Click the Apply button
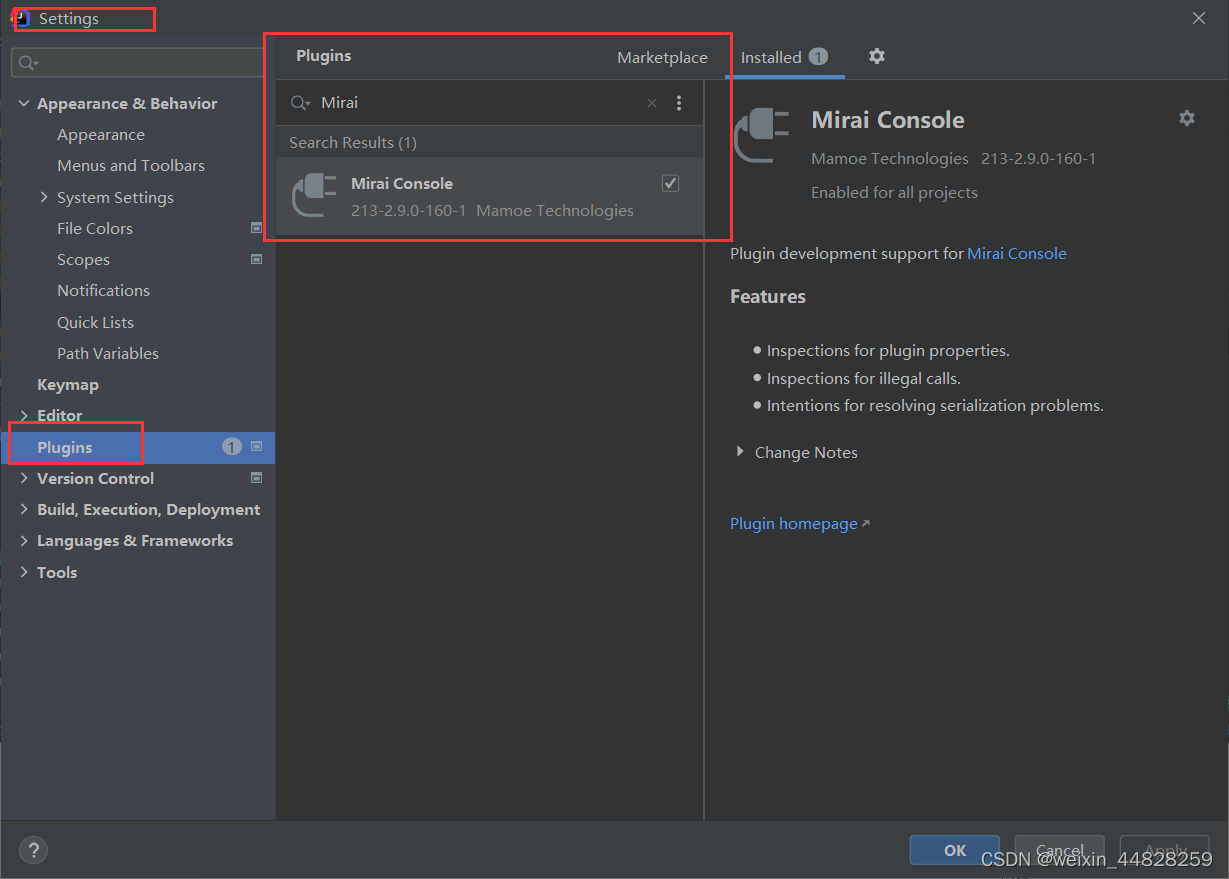1229x879 pixels. pos(1165,850)
